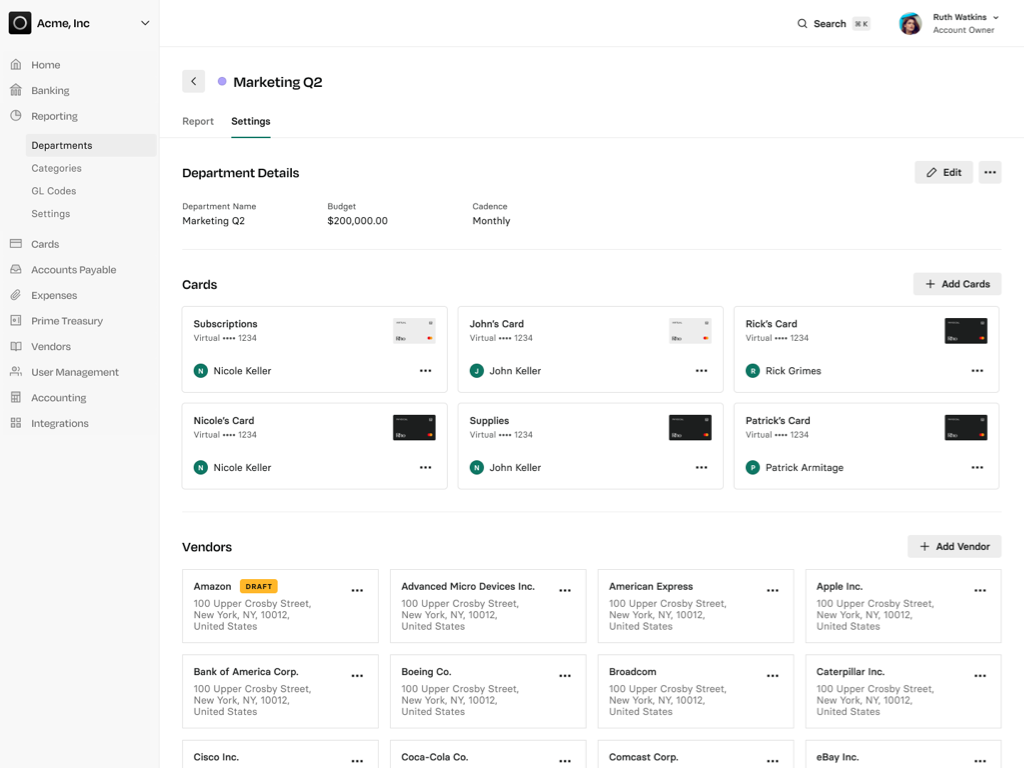Click the Vendors book icon
The width and height of the screenshot is (1024, 768).
pos(16,346)
